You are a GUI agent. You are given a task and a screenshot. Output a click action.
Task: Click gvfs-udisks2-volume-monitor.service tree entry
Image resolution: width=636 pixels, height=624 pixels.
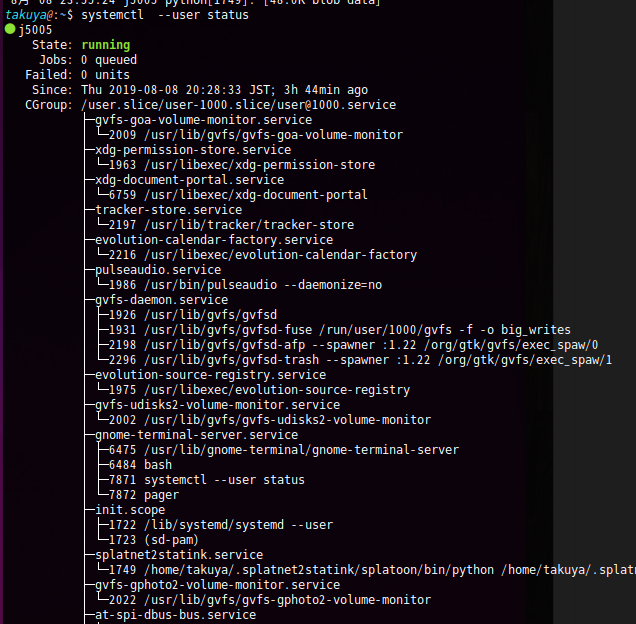[x=217, y=405]
